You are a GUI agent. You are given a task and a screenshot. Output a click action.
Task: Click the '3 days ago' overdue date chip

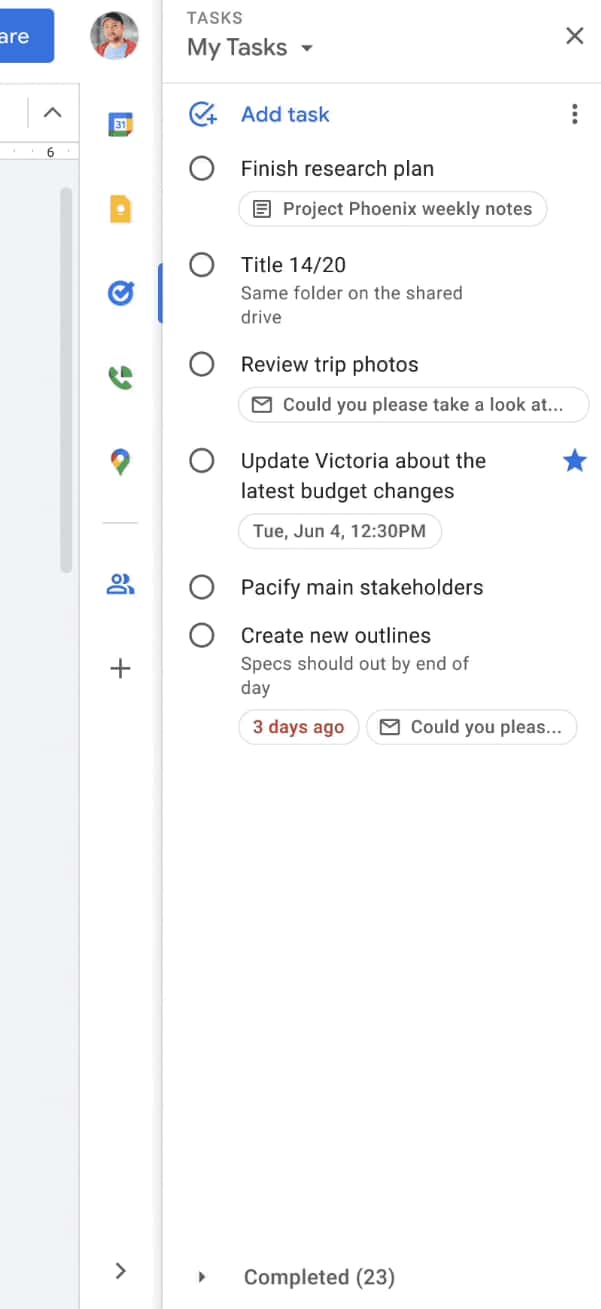click(298, 727)
